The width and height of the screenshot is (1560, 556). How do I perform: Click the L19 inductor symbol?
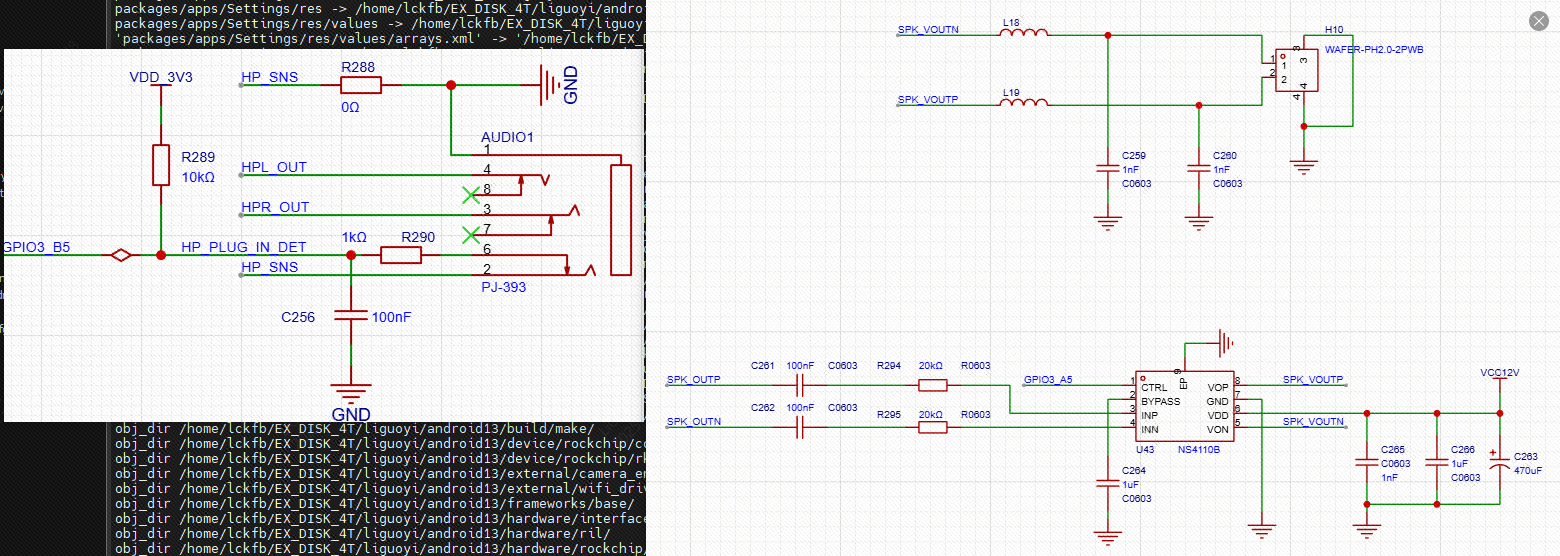coord(1024,104)
